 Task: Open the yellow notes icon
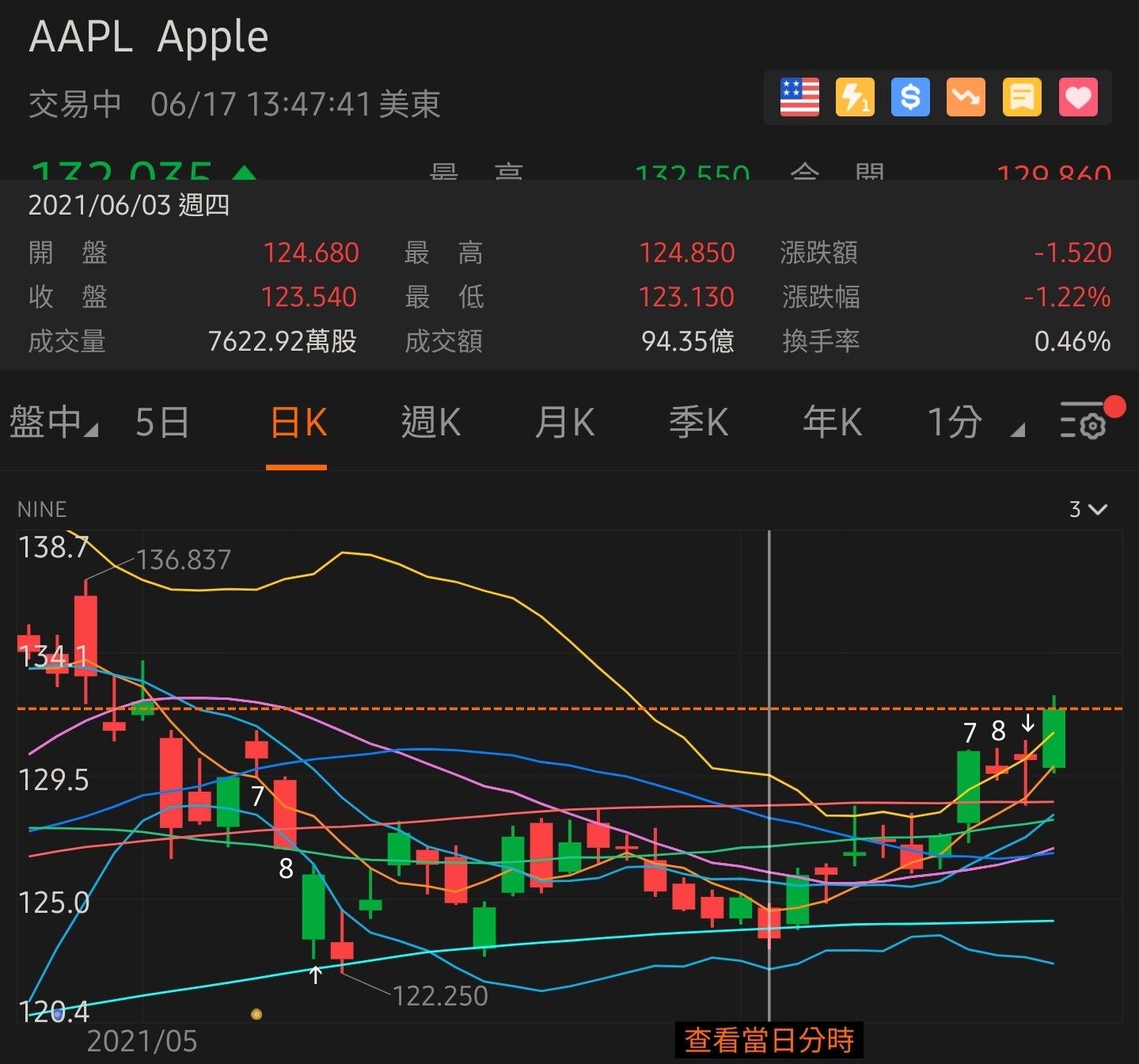(1022, 97)
